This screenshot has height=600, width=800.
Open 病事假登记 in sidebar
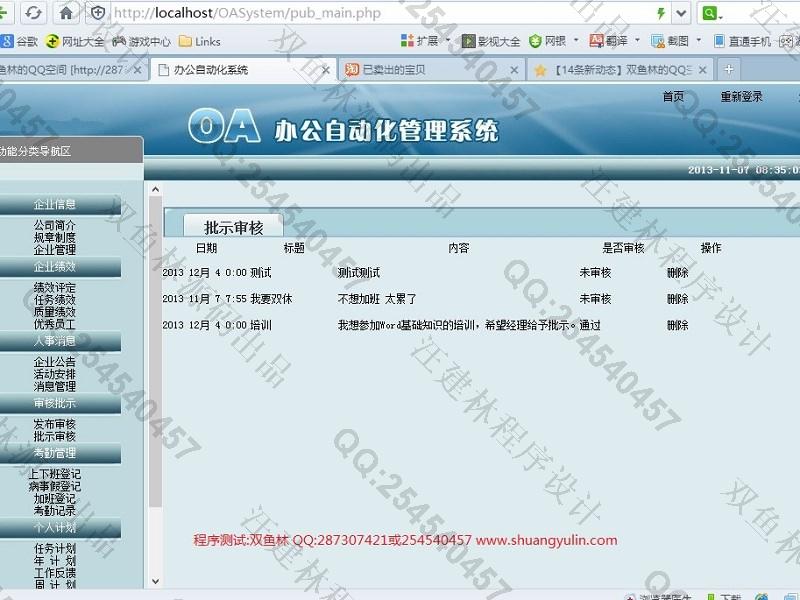coord(55,486)
